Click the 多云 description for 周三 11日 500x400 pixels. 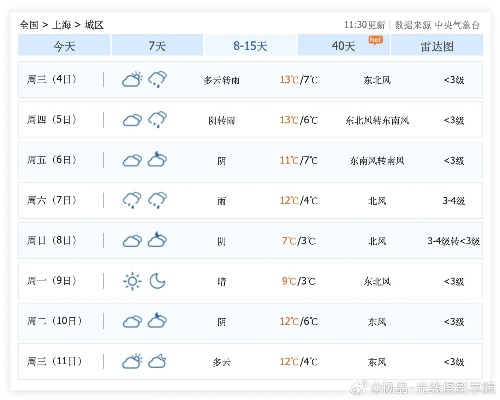(x=222, y=362)
